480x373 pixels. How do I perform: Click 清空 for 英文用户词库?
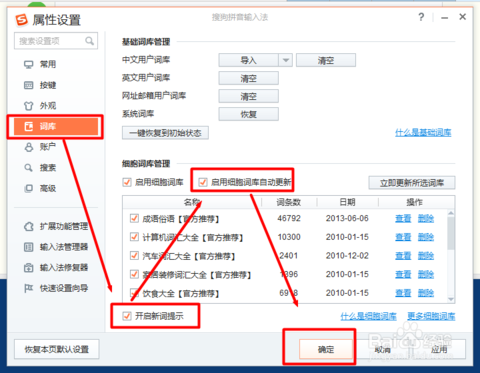point(249,78)
